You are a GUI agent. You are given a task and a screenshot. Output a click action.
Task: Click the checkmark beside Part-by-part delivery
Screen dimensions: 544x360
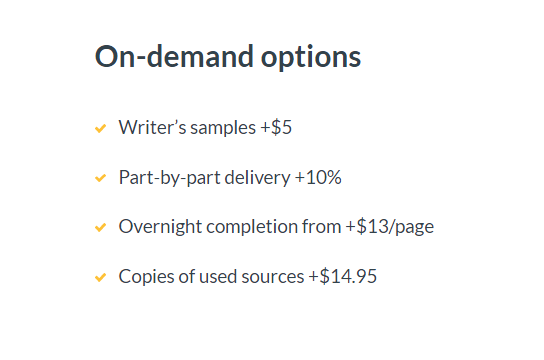[100, 178]
